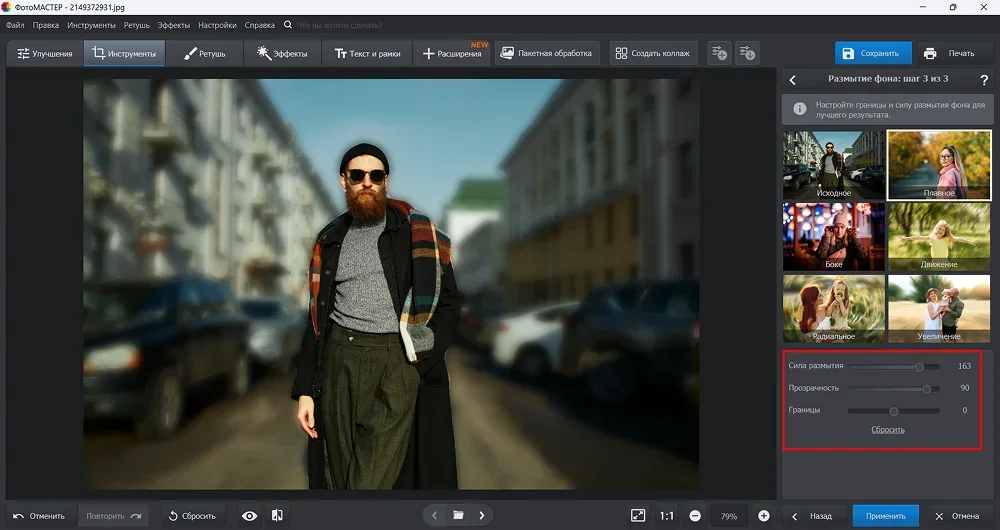Open Пакетная обработка

(546, 54)
